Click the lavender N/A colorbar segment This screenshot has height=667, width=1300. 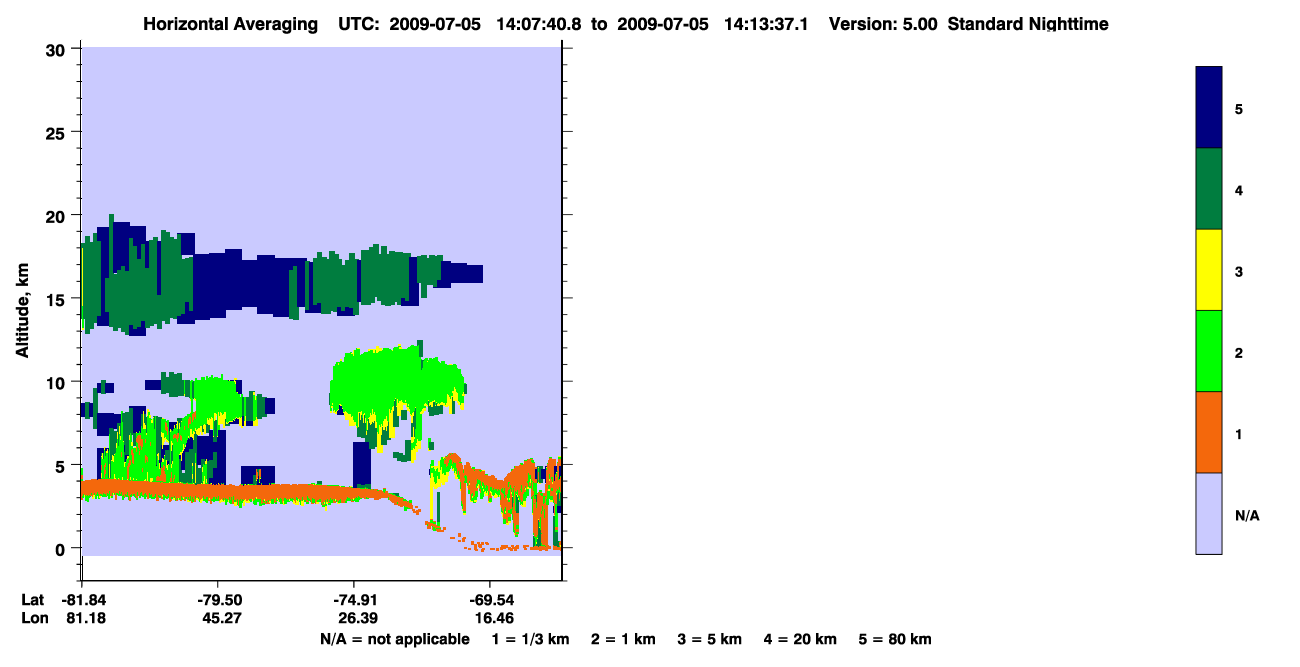click(1209, 513)
